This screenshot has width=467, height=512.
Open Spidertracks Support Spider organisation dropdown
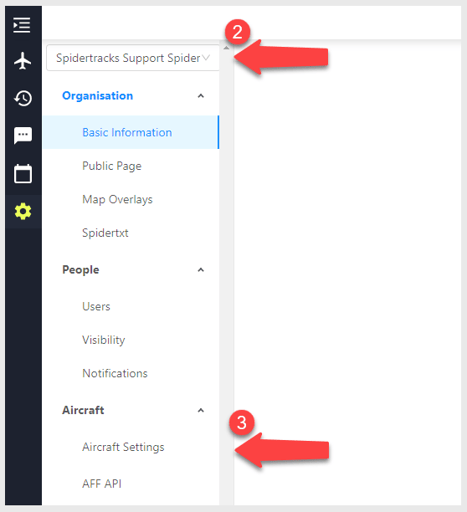coord(133,58)
